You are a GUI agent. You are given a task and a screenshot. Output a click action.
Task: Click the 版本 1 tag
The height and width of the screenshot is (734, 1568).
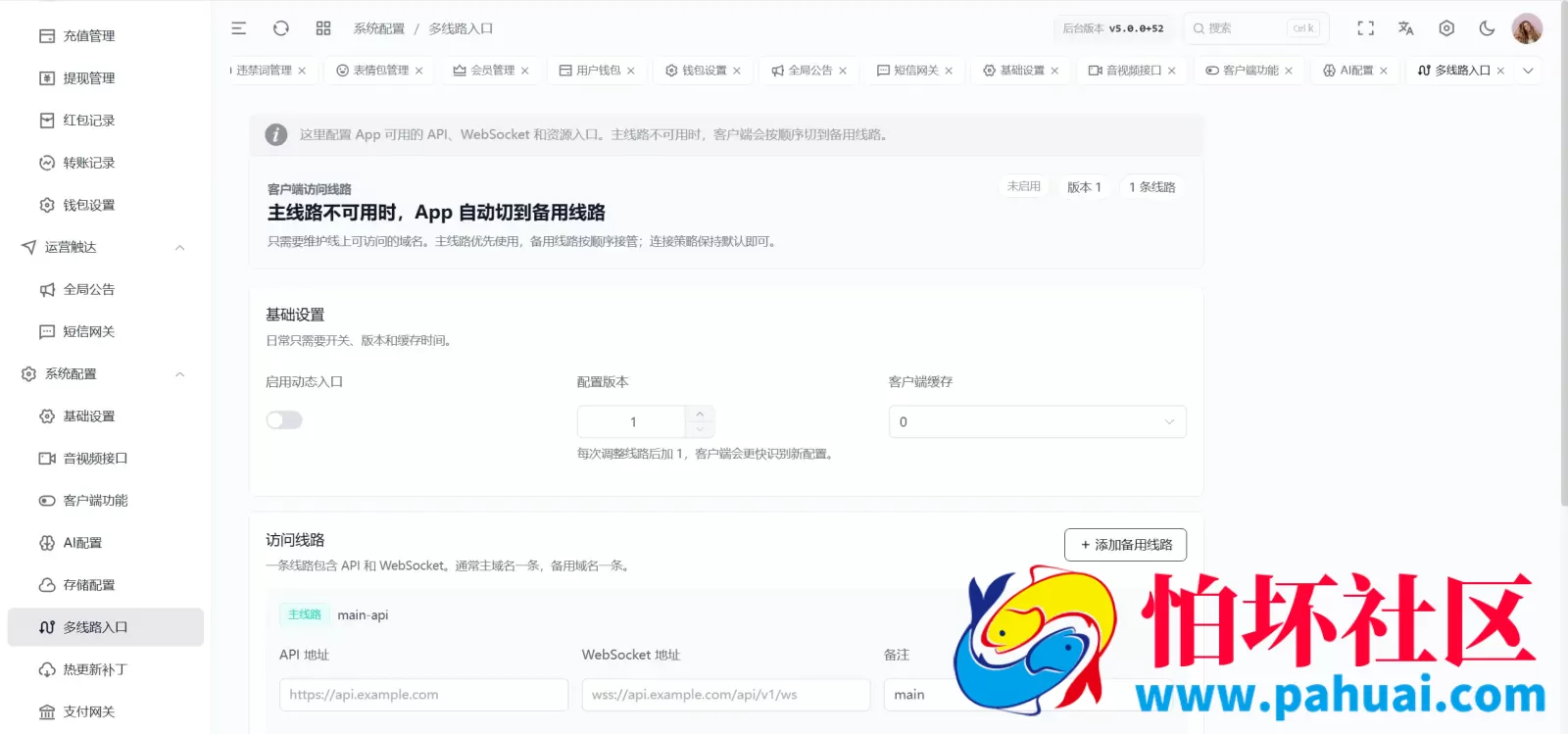[x=1084, y=187]
